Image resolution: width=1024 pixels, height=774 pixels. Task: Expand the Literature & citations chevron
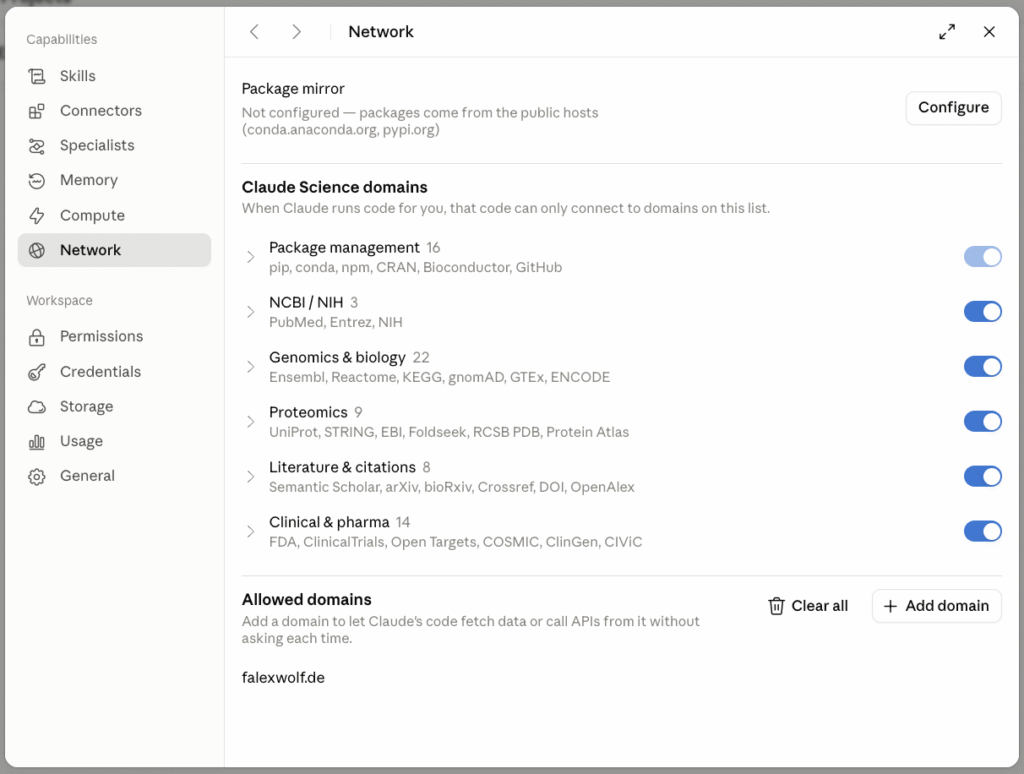(250, 477)
